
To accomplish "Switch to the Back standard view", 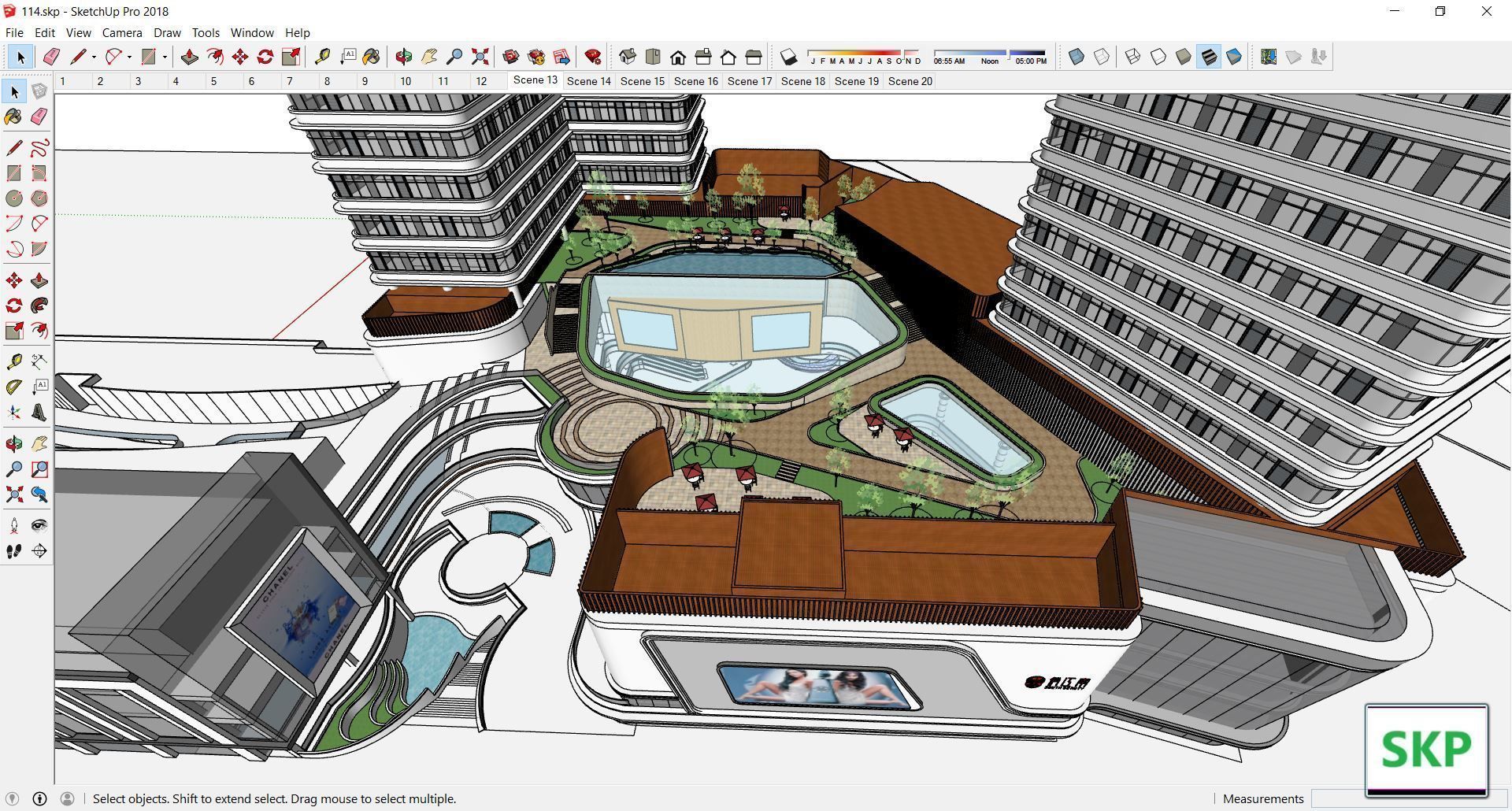I will tap(728, 57).
